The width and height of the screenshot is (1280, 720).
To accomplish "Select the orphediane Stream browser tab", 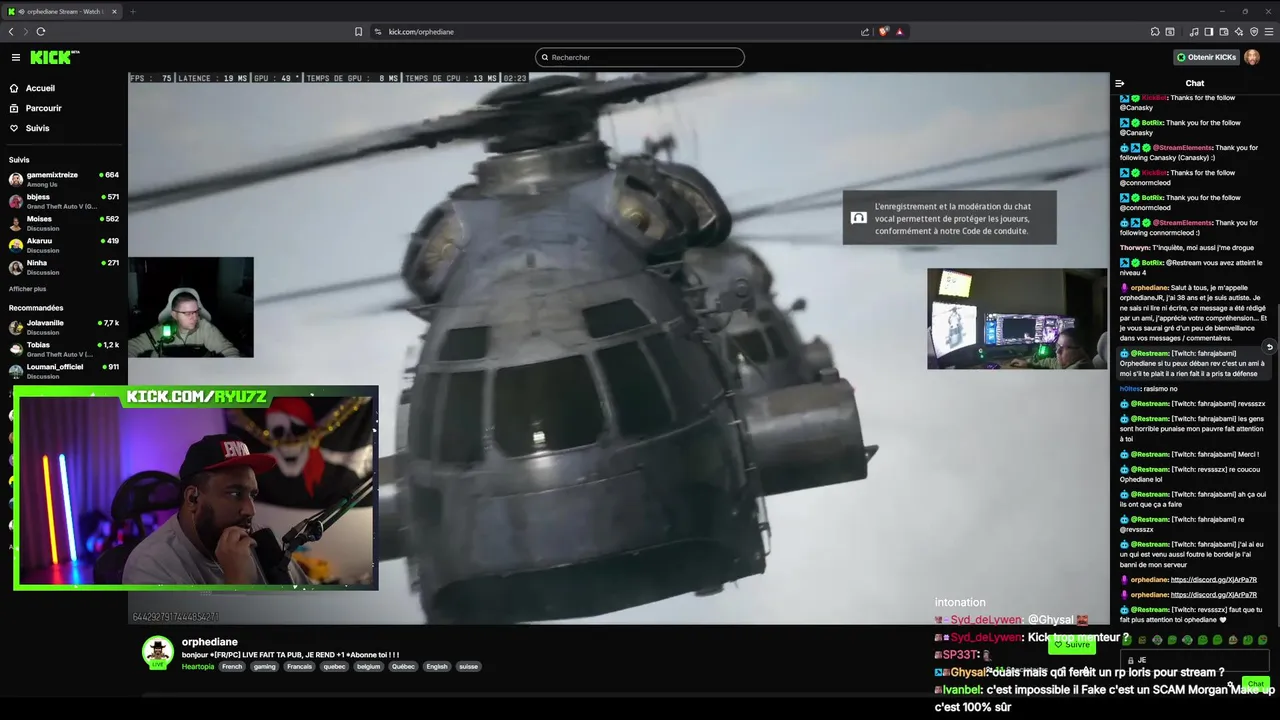I will click(x=63, y=11).
